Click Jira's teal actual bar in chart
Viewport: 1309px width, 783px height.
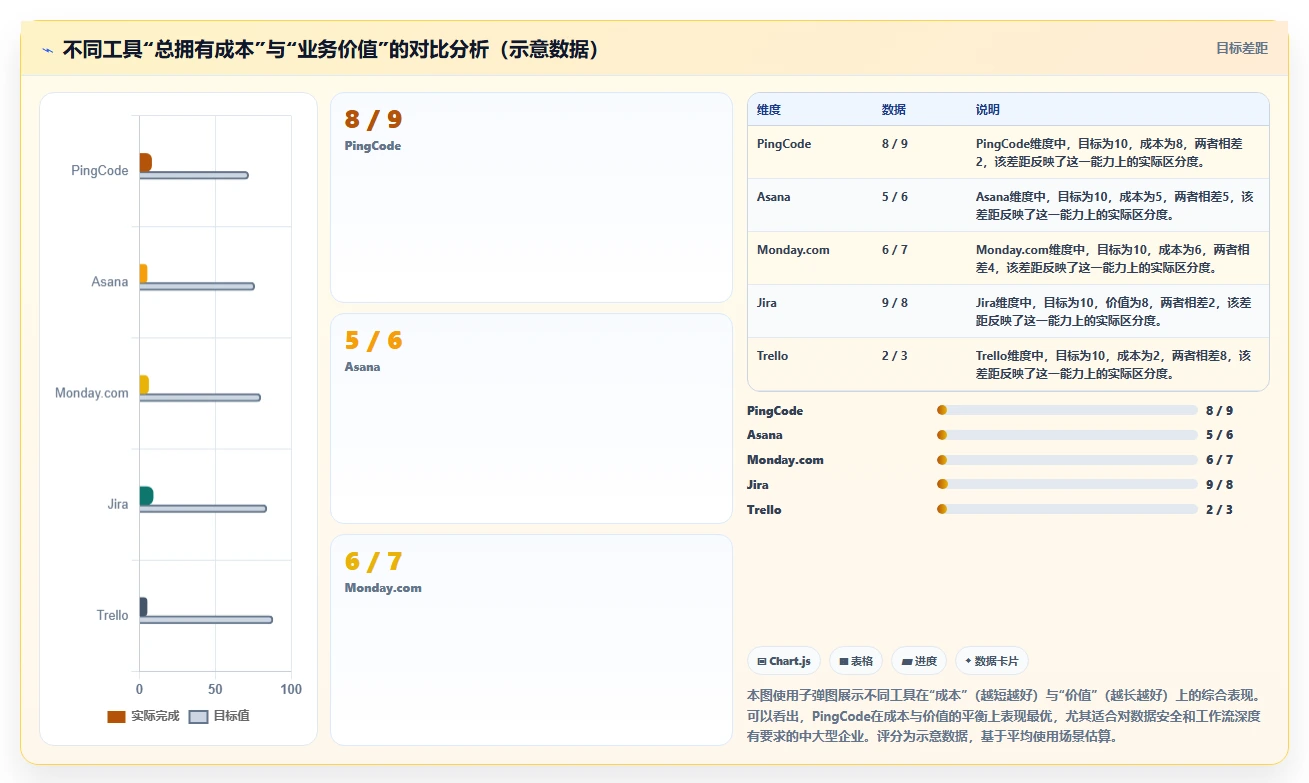pyautogui.click(x=146, y=495)
